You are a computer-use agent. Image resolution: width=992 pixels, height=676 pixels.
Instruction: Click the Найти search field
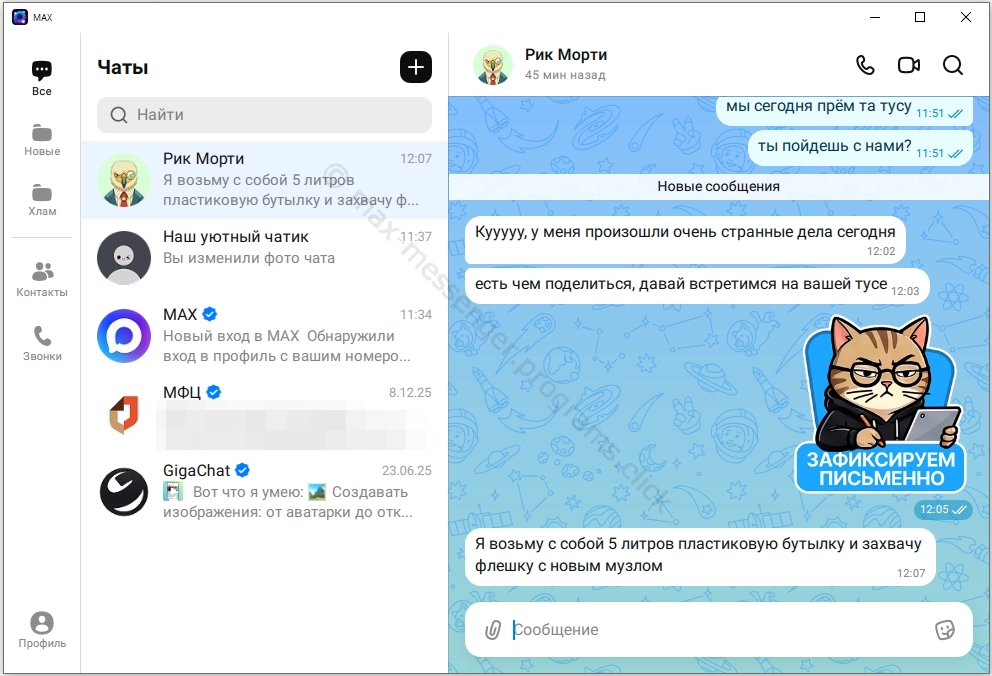pyautogui.click(x=265, y=115)
